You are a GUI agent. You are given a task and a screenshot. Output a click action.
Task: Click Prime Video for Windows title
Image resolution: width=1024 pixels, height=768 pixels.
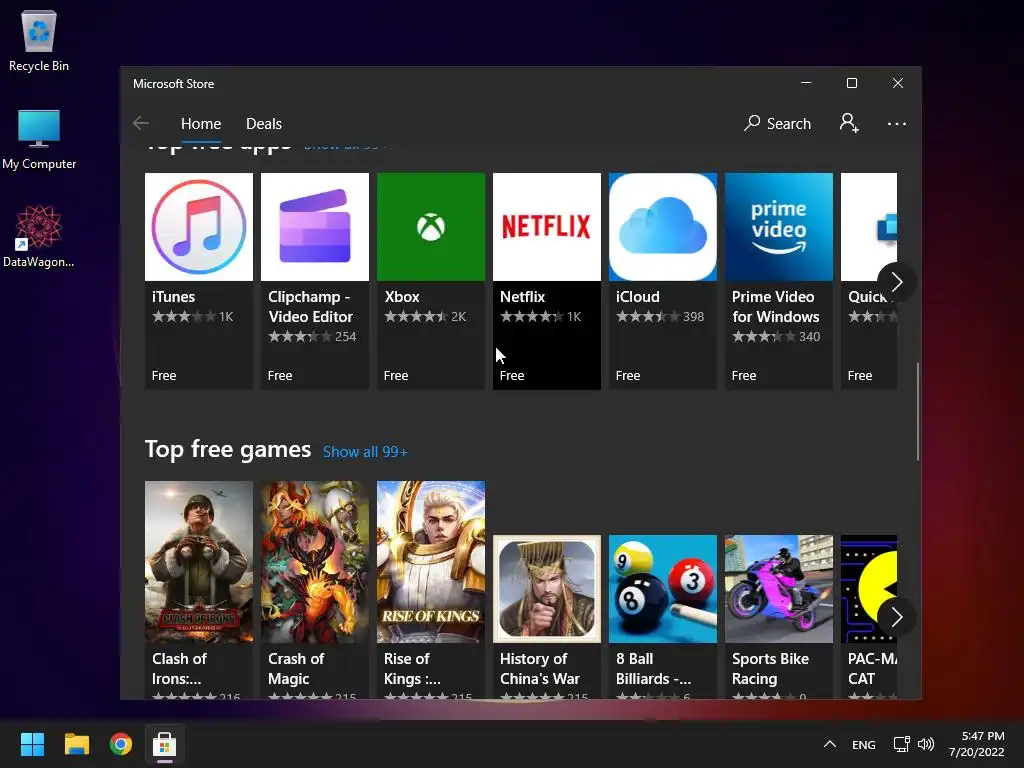coord(775,306)
